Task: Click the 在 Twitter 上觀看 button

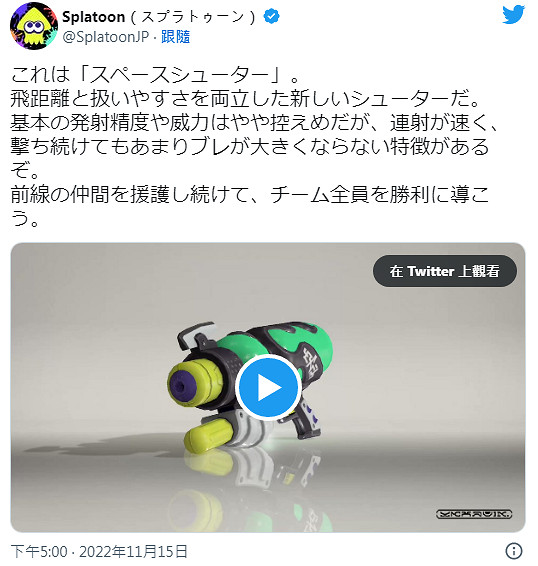Action: [x=445, y=271]
